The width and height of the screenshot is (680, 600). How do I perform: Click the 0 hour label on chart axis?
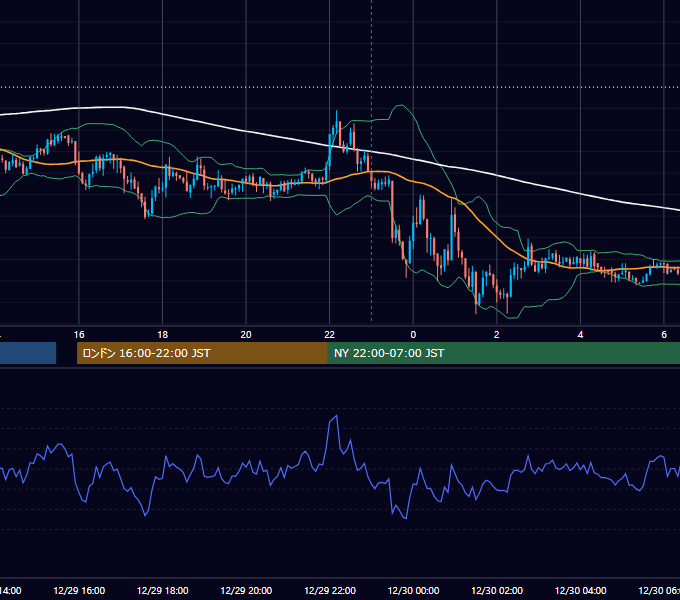click(x=413, y=334)
